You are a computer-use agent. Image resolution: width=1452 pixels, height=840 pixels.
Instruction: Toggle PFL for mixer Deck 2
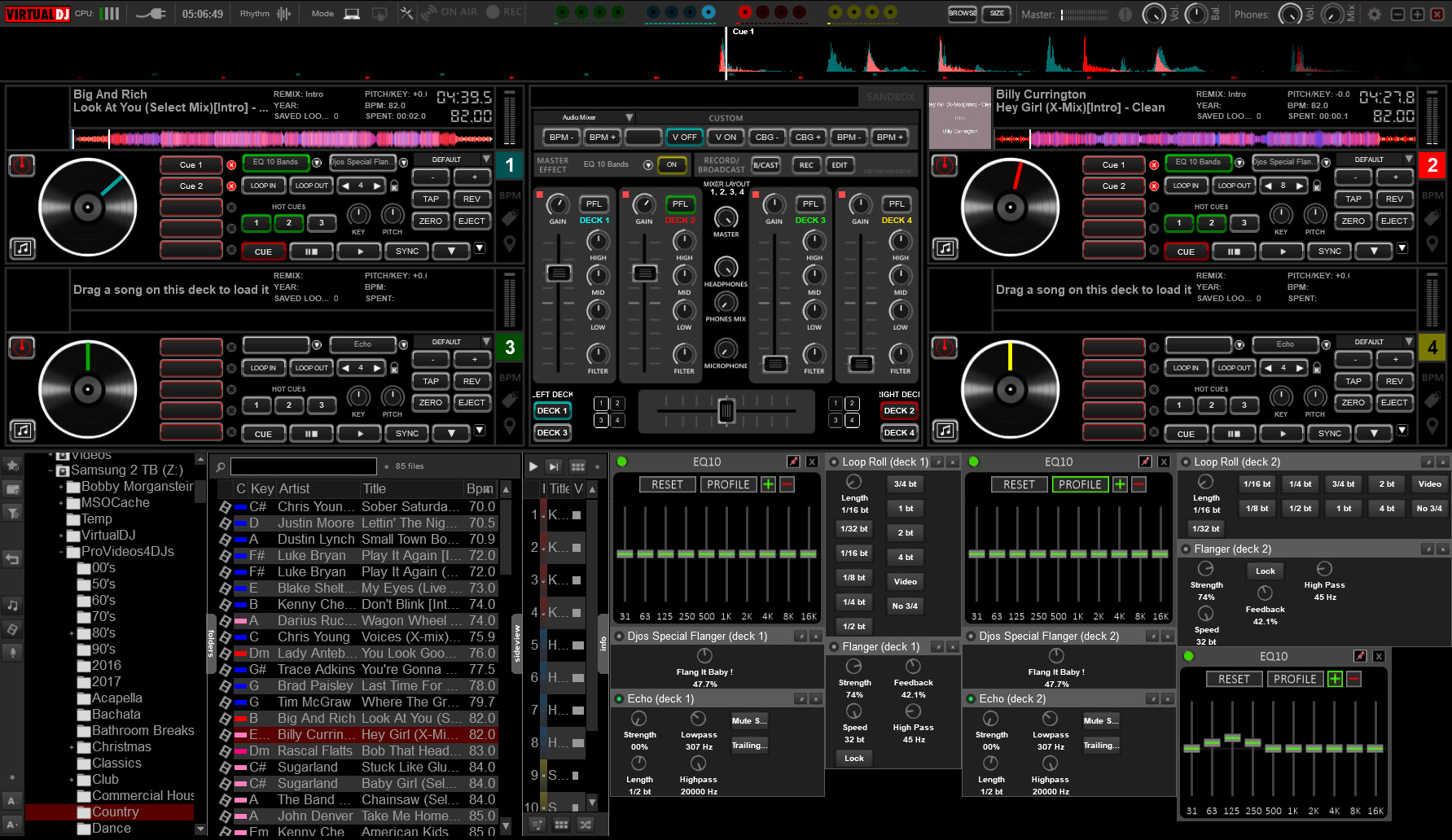680,204
